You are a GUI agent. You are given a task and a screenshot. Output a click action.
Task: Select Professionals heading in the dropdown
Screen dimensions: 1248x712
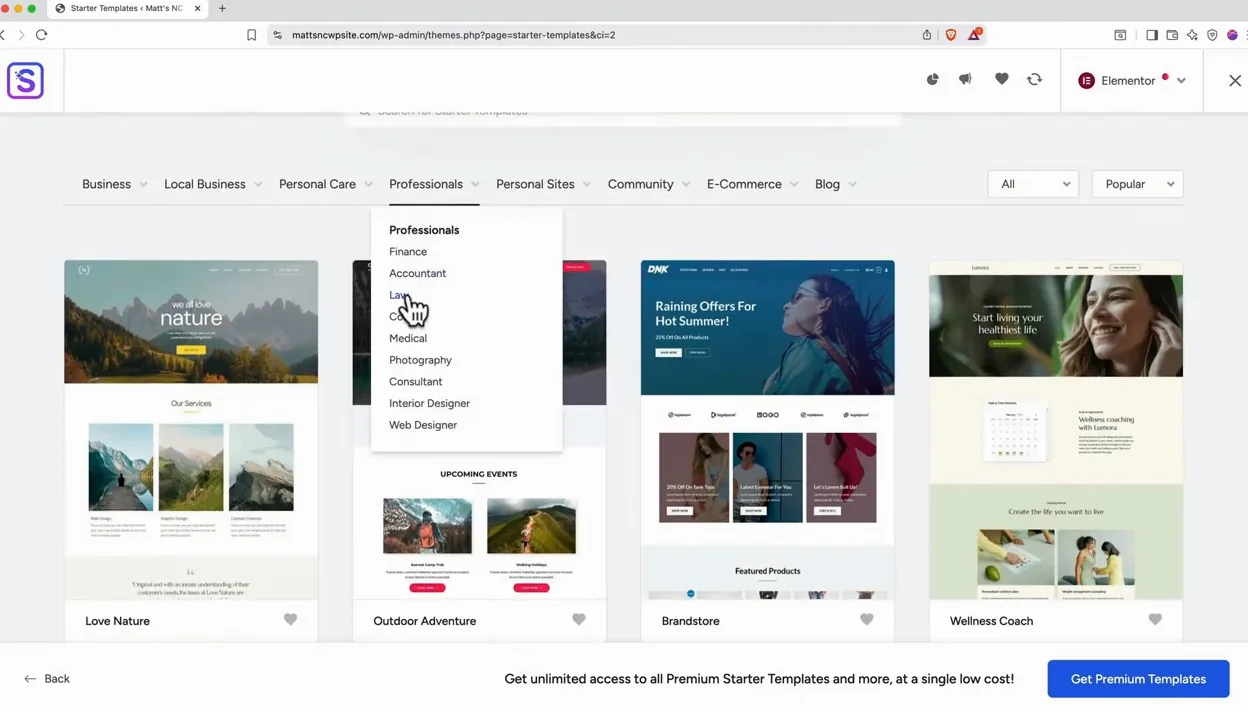click(x=424, y=230)
